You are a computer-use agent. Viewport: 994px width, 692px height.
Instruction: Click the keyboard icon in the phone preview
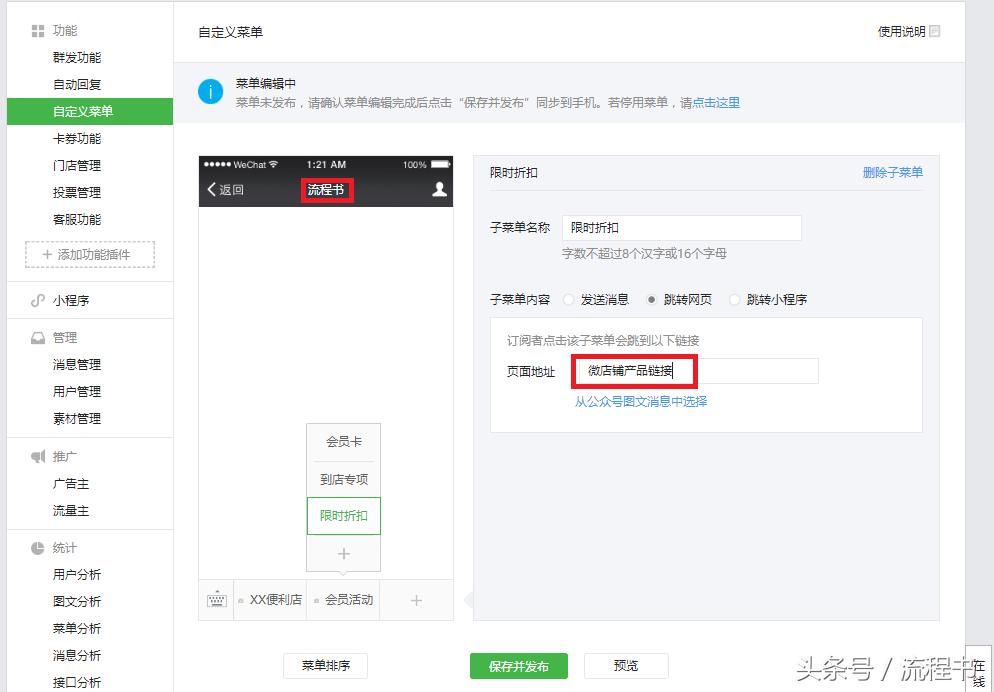click(216, 599)
